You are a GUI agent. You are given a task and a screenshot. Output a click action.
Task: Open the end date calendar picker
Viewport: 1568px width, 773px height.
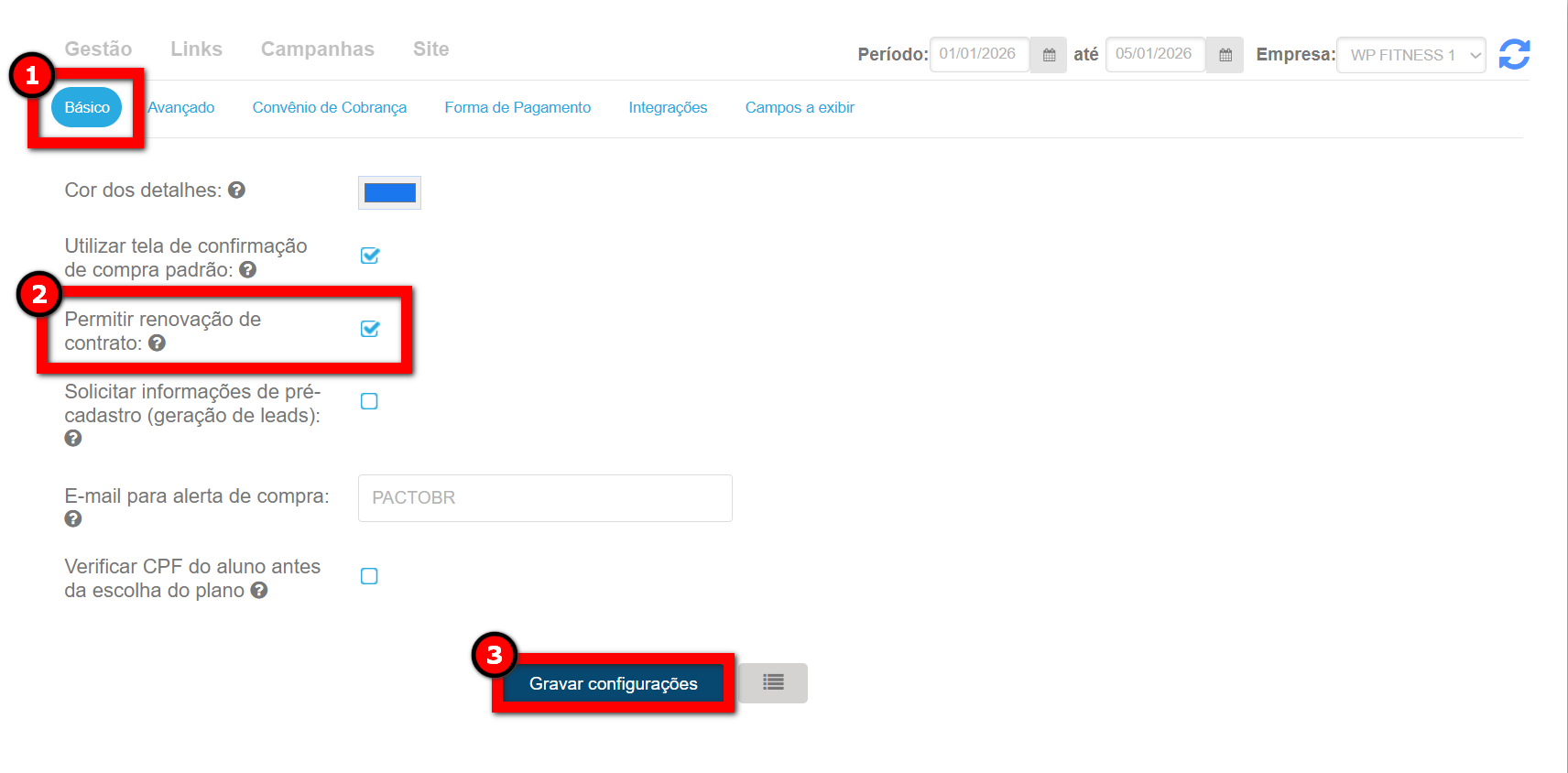click(x=1225, y=55)
